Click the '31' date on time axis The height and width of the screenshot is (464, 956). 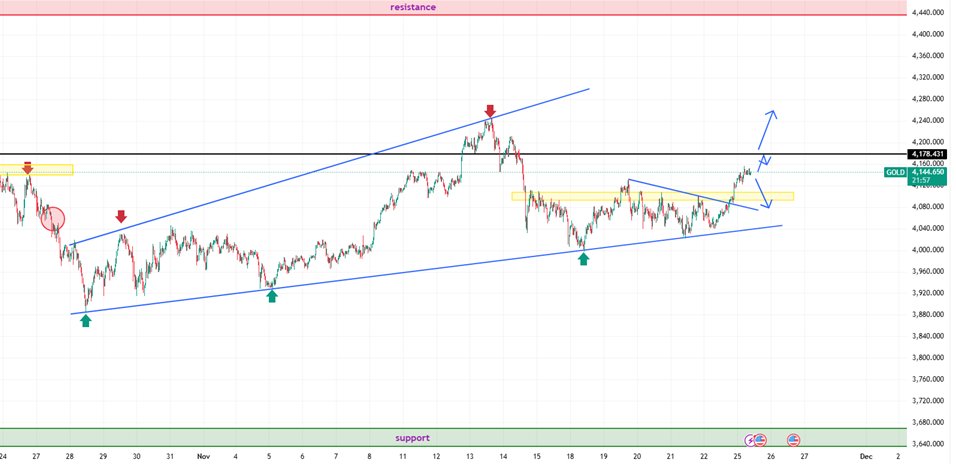tap(171, 456)
